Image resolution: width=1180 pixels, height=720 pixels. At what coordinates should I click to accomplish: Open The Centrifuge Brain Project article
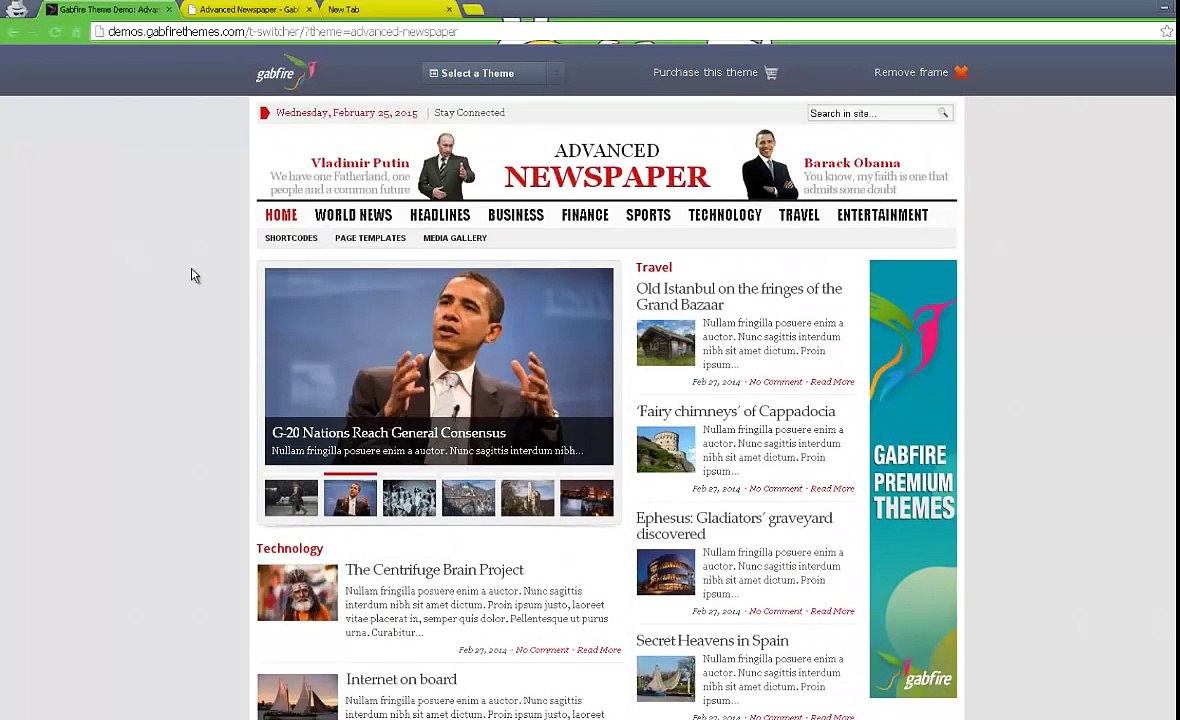coord(434,570)
